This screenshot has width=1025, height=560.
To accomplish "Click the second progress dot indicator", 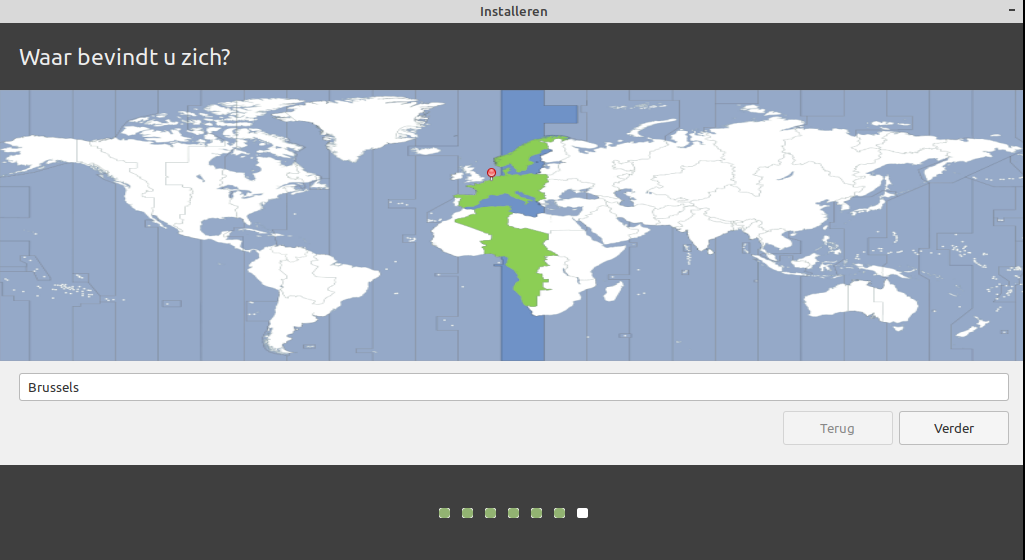I will [467, 513].
